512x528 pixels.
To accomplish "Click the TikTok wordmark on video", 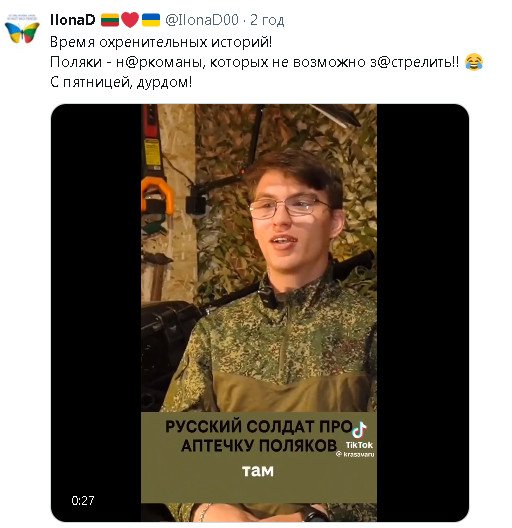I will pyautogui.click(x=359, y=445).
